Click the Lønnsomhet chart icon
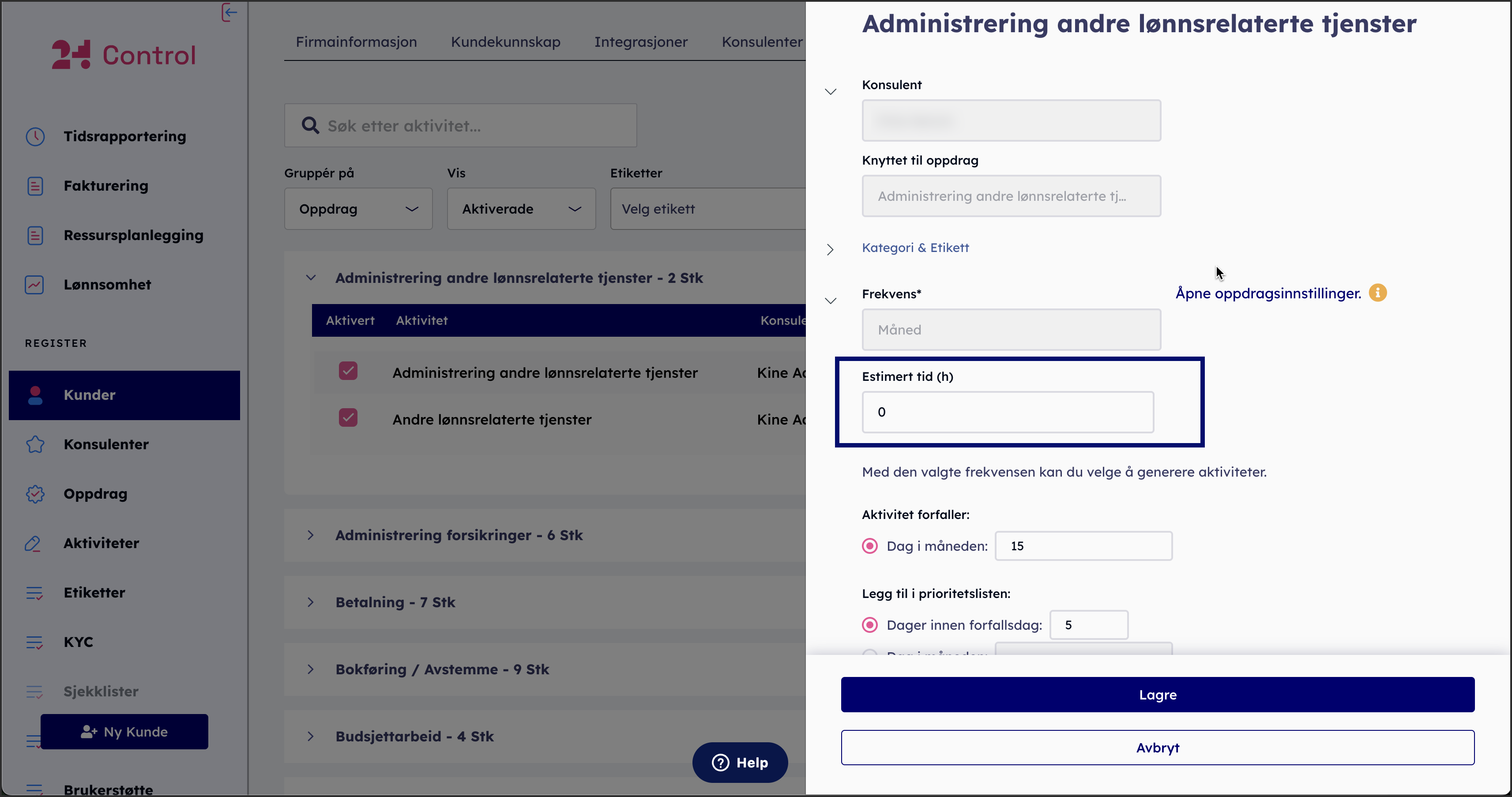The image size is (1512, 797). [x=34, y=285]
